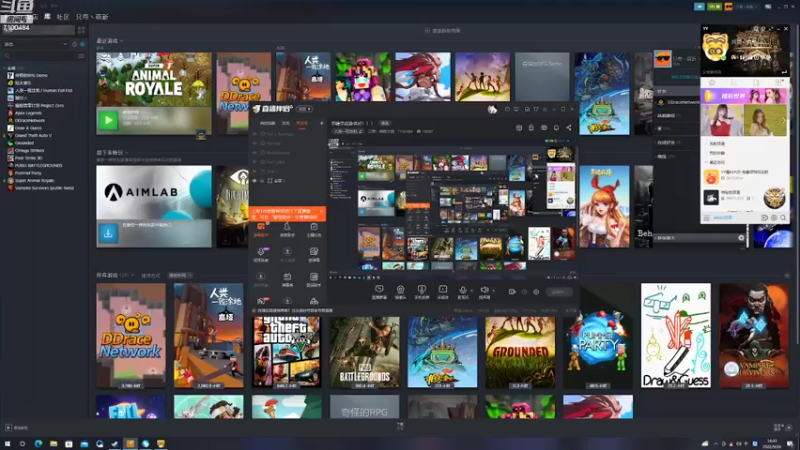
Task: Click the recent-history clock icon in sidebar
Action: (x=74, y=44)
